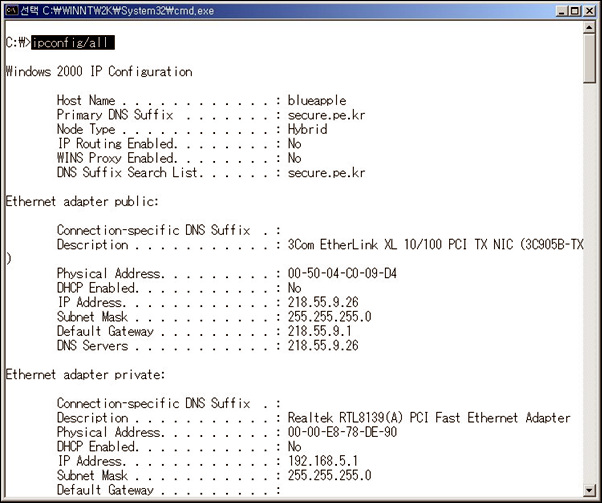This screenshot has width=602, height=503.
Task: Click physical address 00-50-04-C0-09-D4
Action: coord(342,273)
